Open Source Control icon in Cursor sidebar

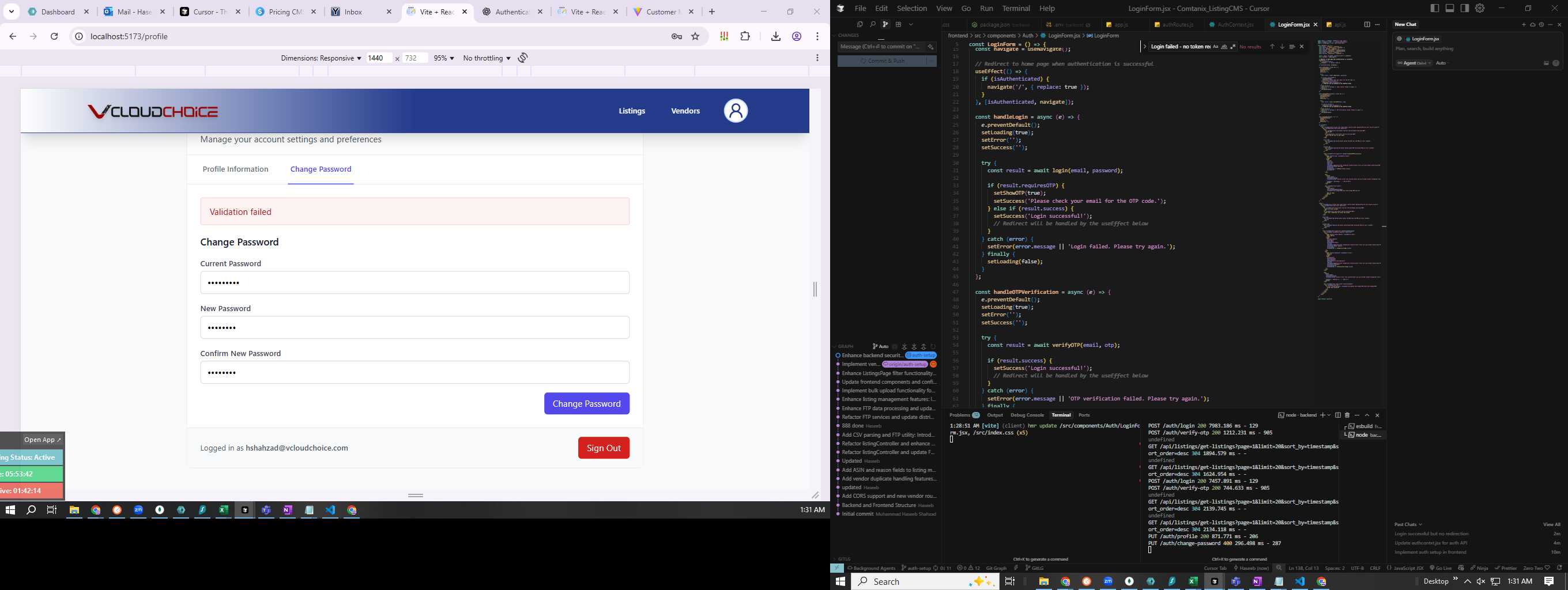click(x=885, y=24)
